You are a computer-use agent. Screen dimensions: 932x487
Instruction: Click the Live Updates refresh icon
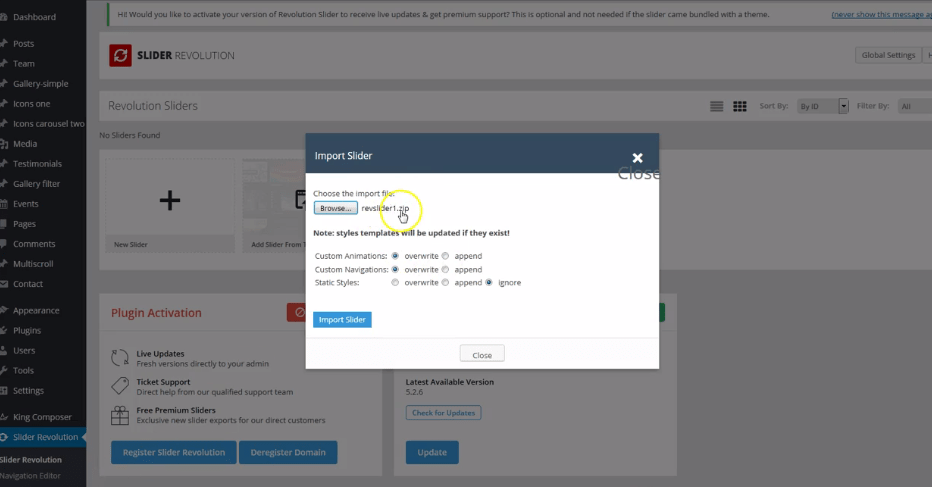click(x=120, y=357)
